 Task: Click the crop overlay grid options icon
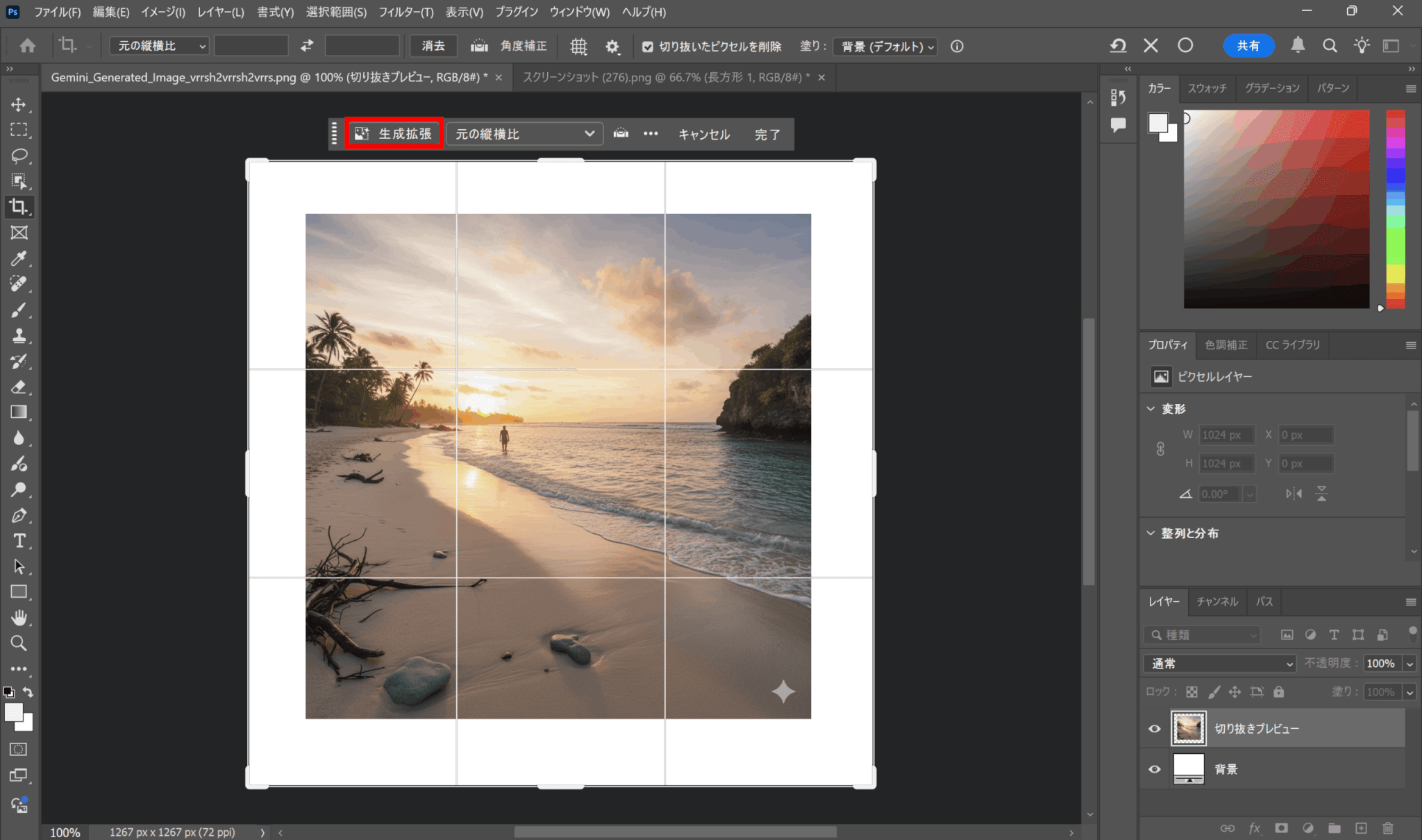(x=578, y=47)
